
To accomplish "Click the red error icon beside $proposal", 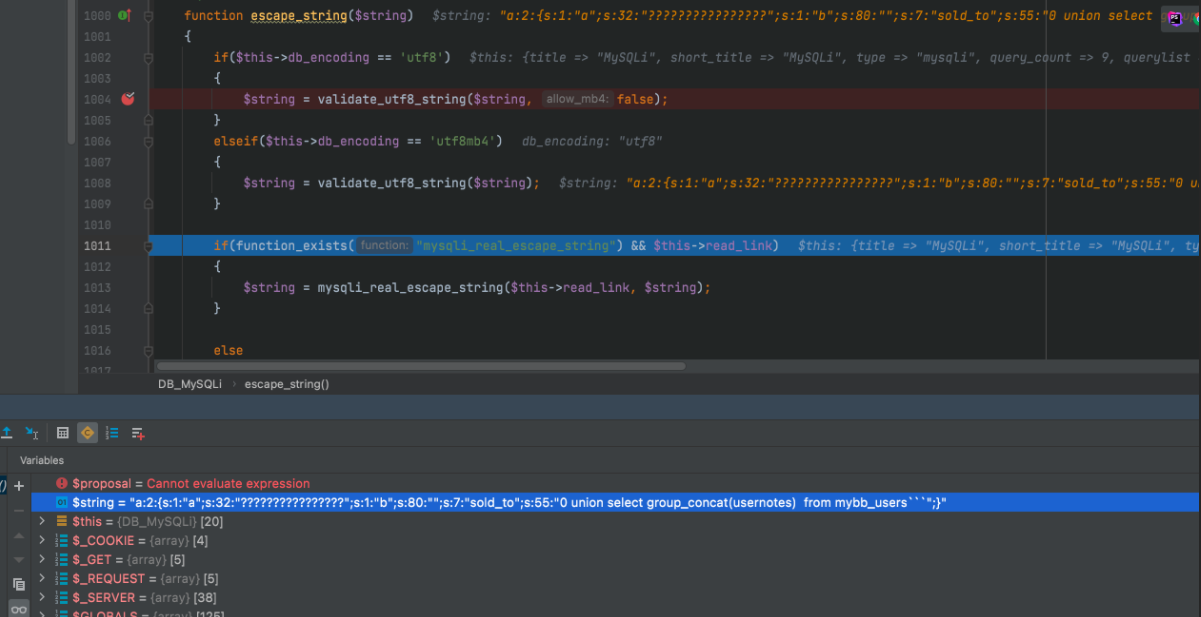I will point(62,483).
